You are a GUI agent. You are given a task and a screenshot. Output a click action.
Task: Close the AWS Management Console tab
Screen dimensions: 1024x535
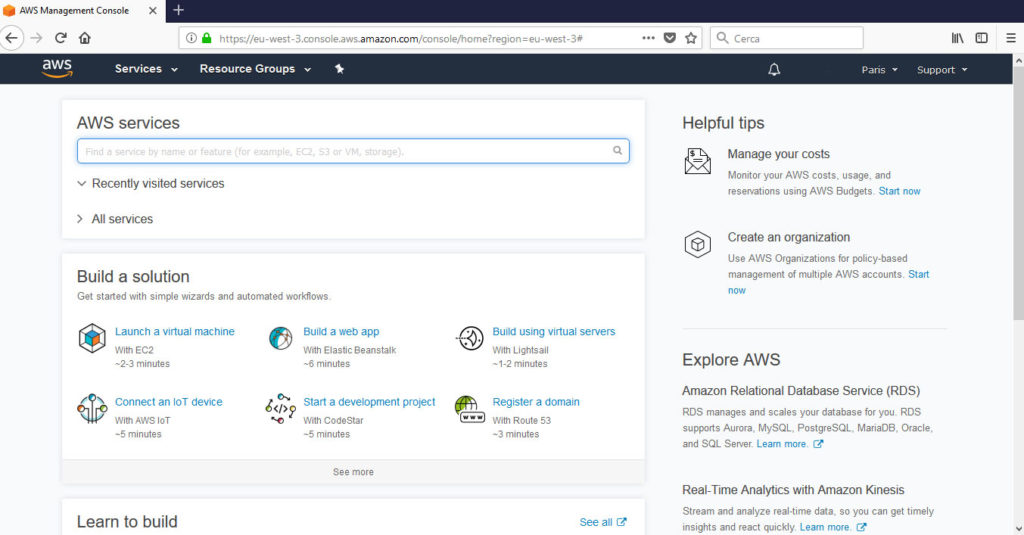coord(152,10)
